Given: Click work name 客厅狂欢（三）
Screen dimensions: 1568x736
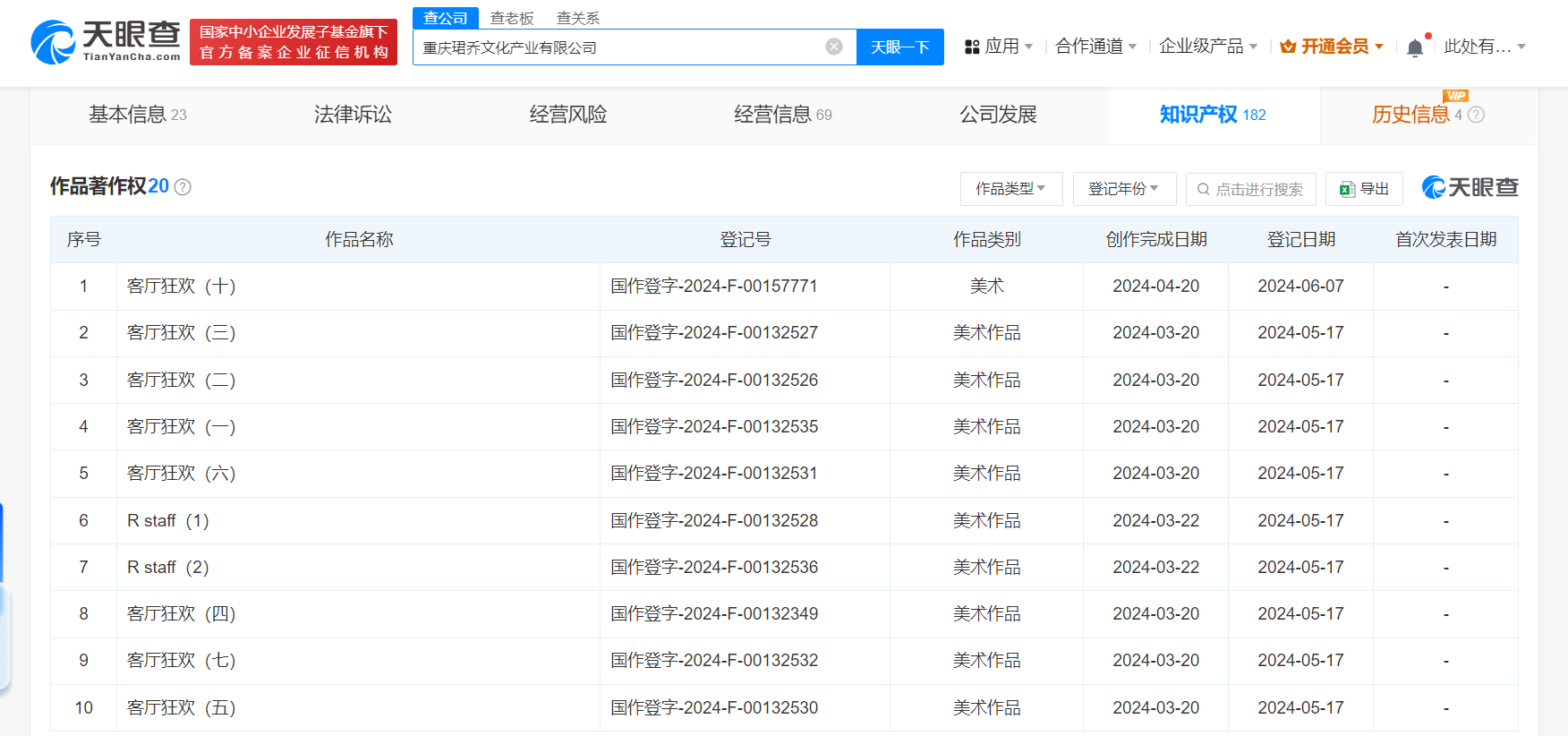Looking at the screenshot, I should click(x=182, y=332).
